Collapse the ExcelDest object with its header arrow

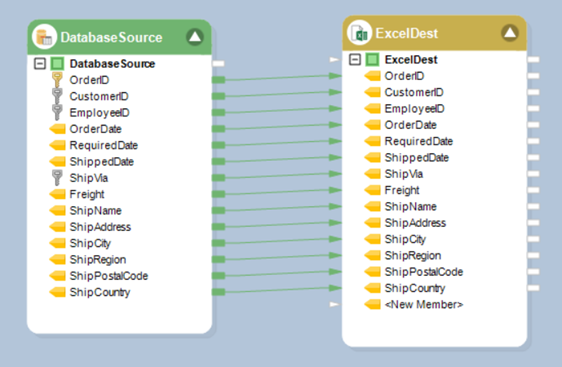510,33
